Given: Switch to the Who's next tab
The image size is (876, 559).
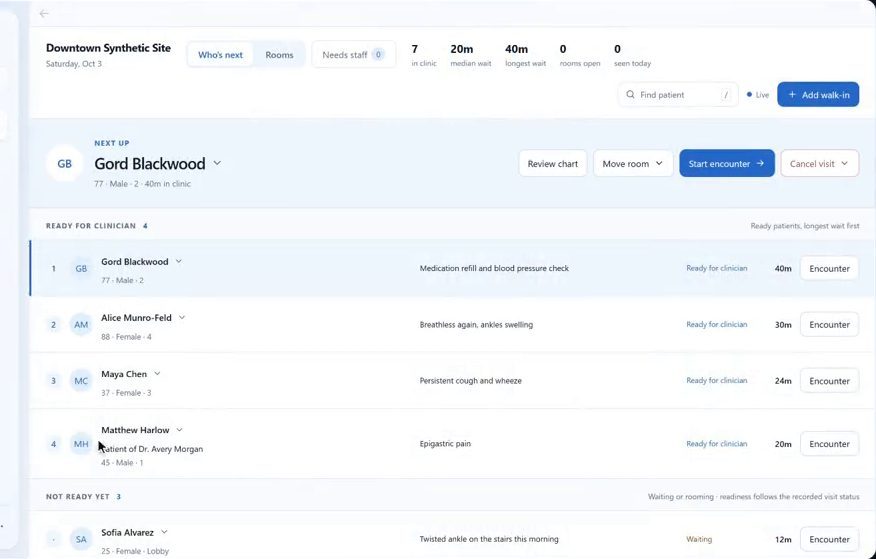Looking at the screenshot, I should (x=220, y=55).
